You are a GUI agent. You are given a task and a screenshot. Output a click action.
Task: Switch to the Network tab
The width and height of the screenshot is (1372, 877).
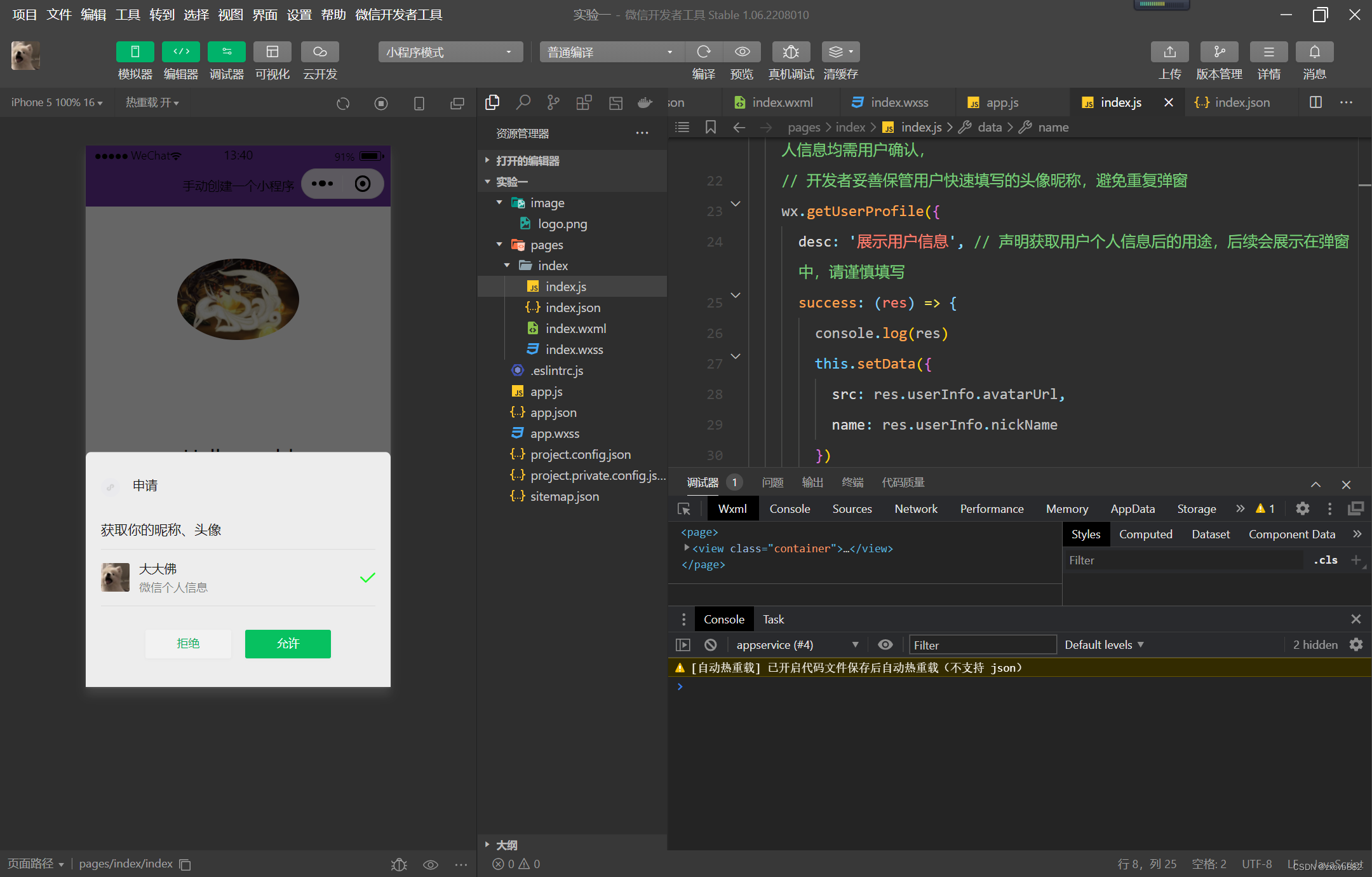[915, 509]
